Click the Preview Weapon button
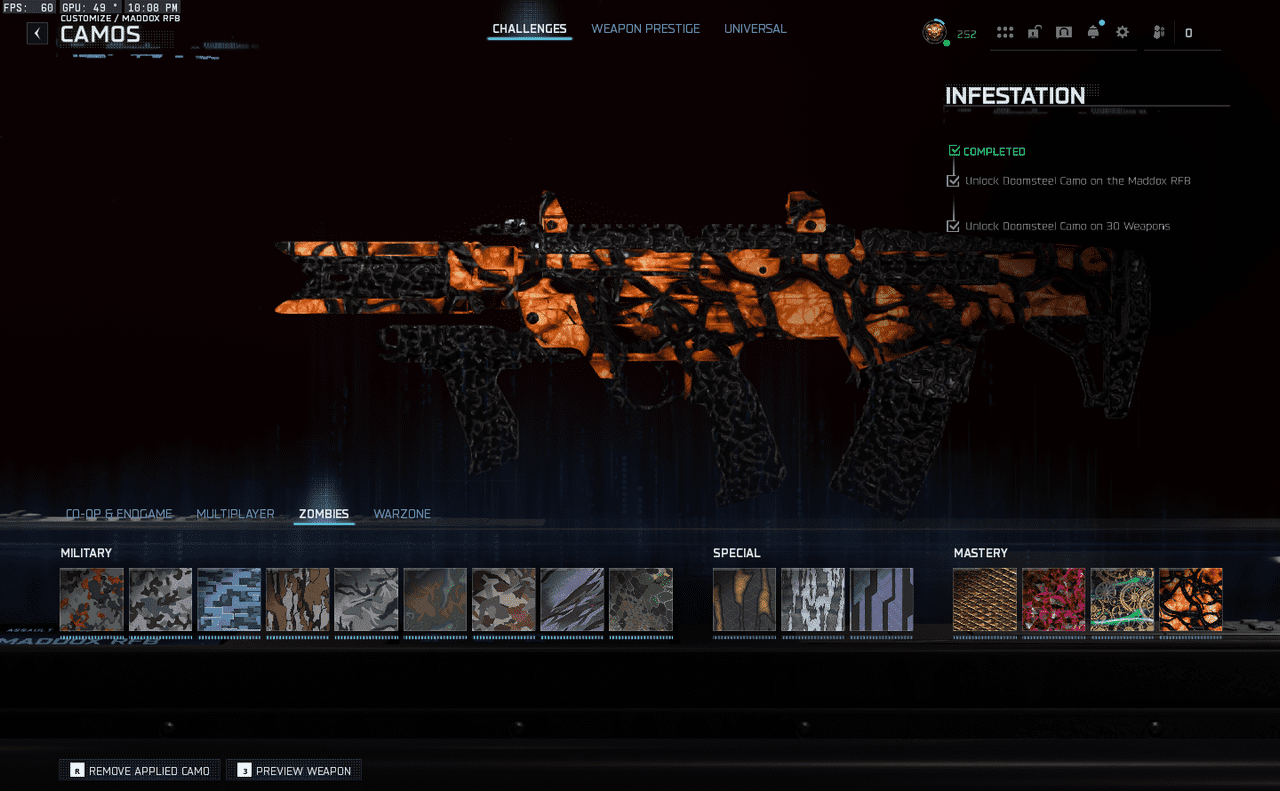The width and height of the screenshot is (1280, 791). [294, 770]
